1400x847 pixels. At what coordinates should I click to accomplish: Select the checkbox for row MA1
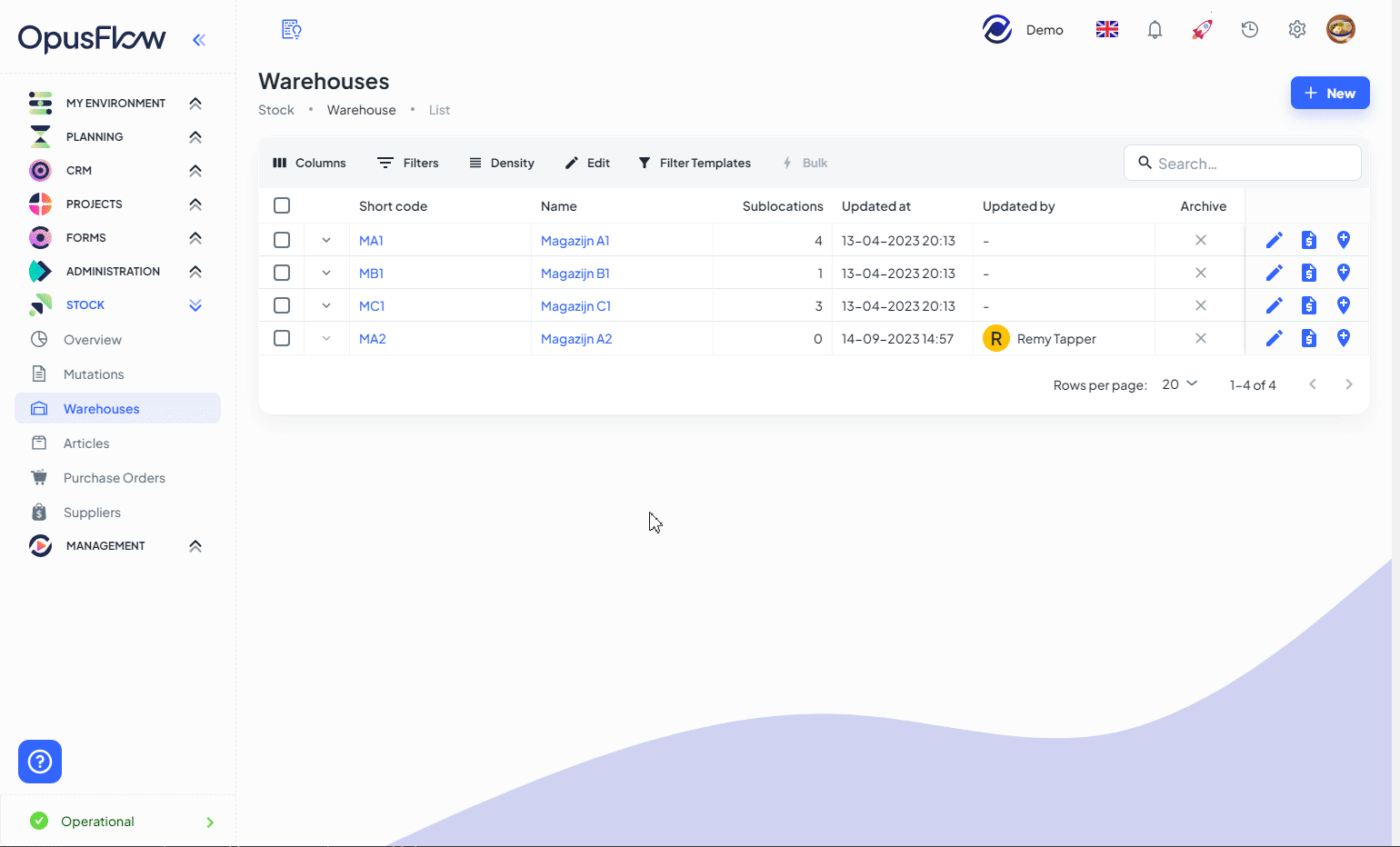[282, 240]
